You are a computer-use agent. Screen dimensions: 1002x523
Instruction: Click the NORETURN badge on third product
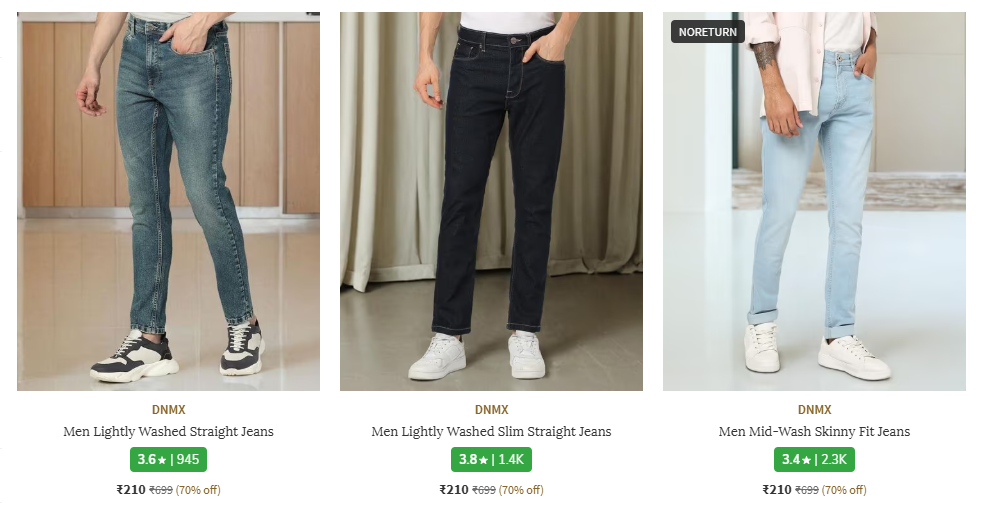click(x=708, y=32)
